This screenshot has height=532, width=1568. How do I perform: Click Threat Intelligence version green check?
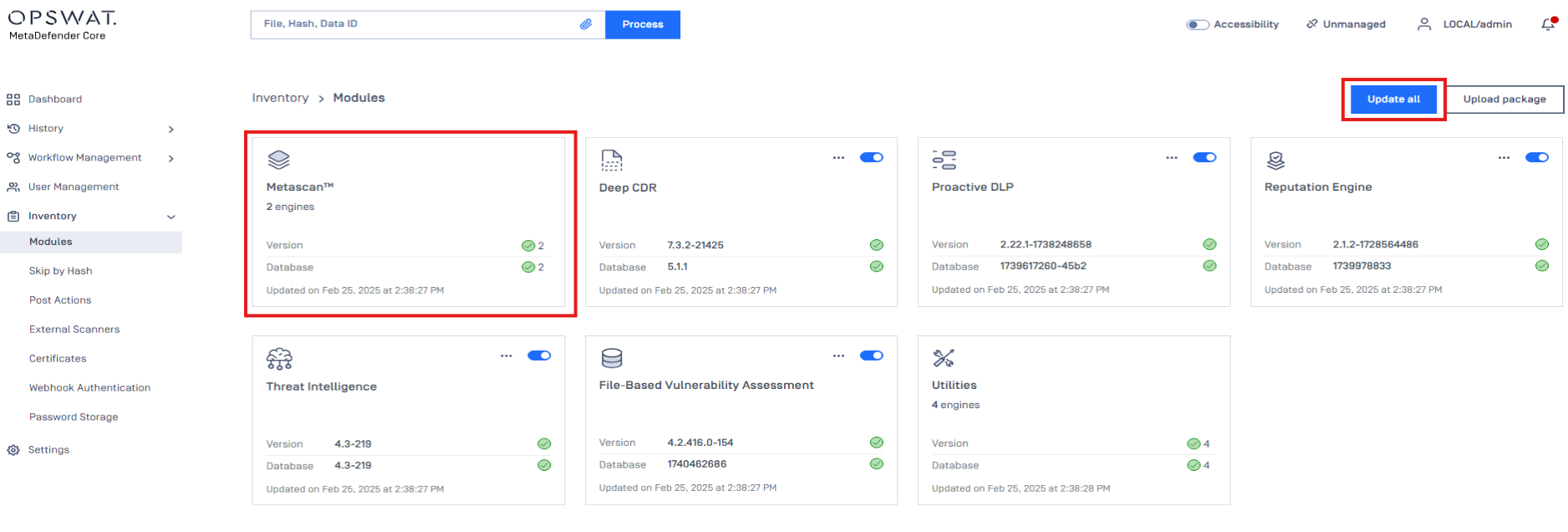[x=544, y=444]
